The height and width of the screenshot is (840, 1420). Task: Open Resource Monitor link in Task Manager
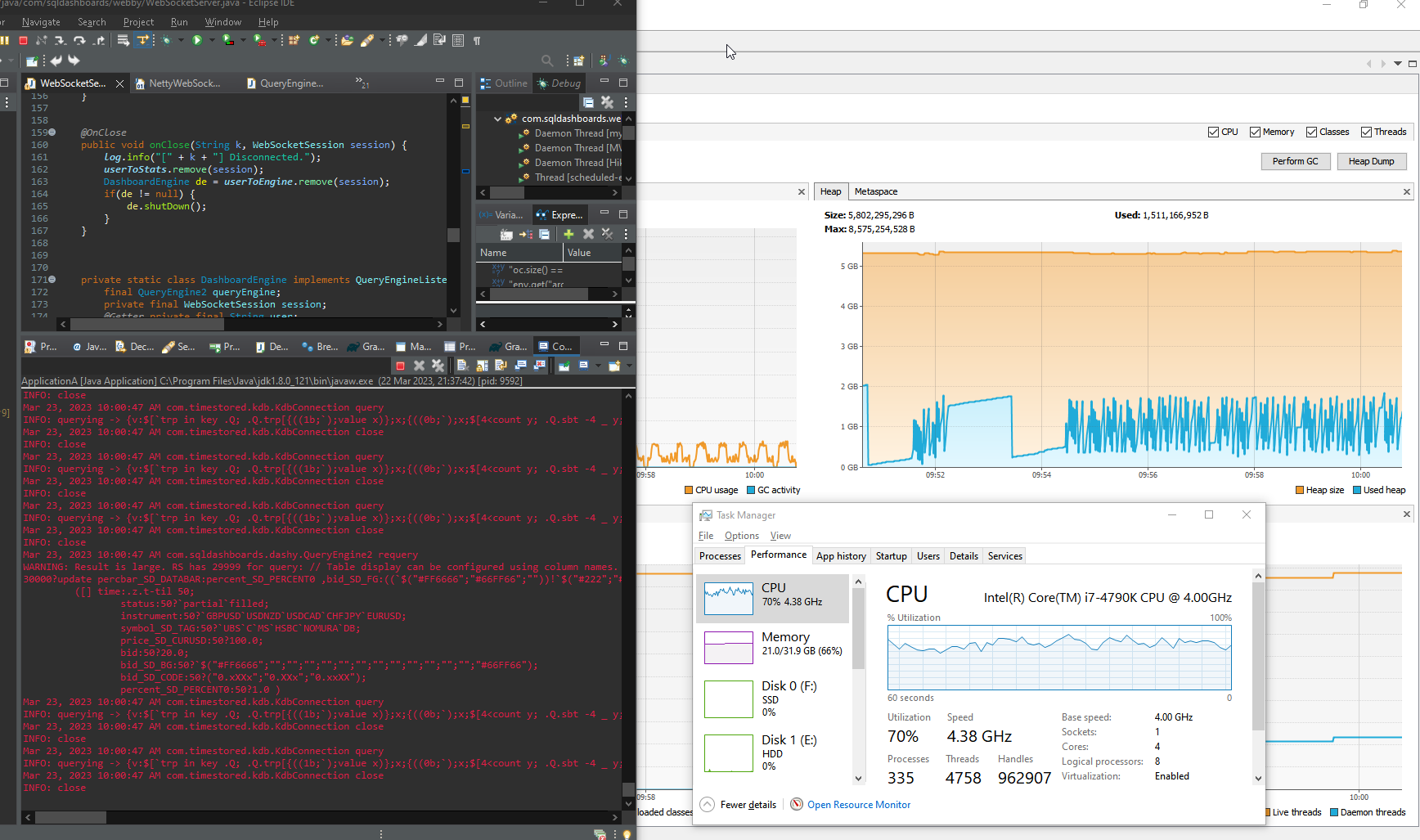click(x=858, y=805)
